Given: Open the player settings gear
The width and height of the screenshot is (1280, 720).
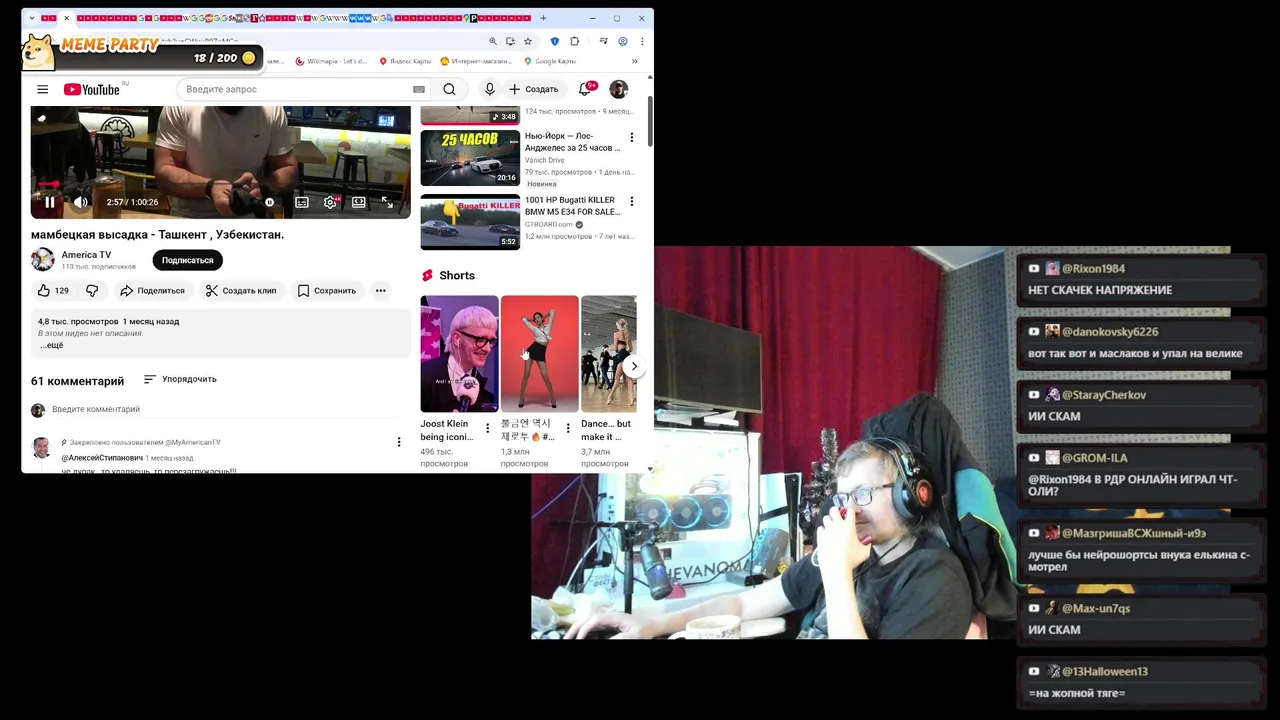Looking at the screenshot, I should tap(330, 202).
